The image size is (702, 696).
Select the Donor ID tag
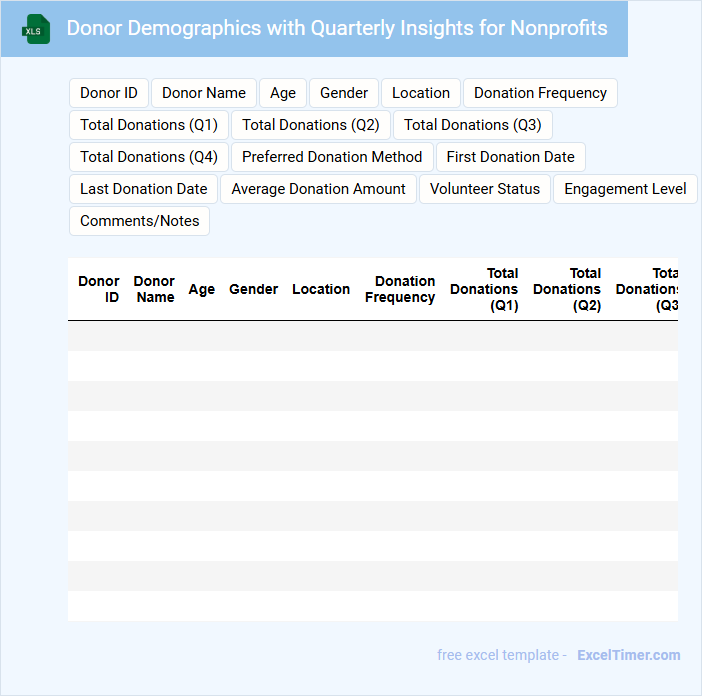(x=109, y=93)
